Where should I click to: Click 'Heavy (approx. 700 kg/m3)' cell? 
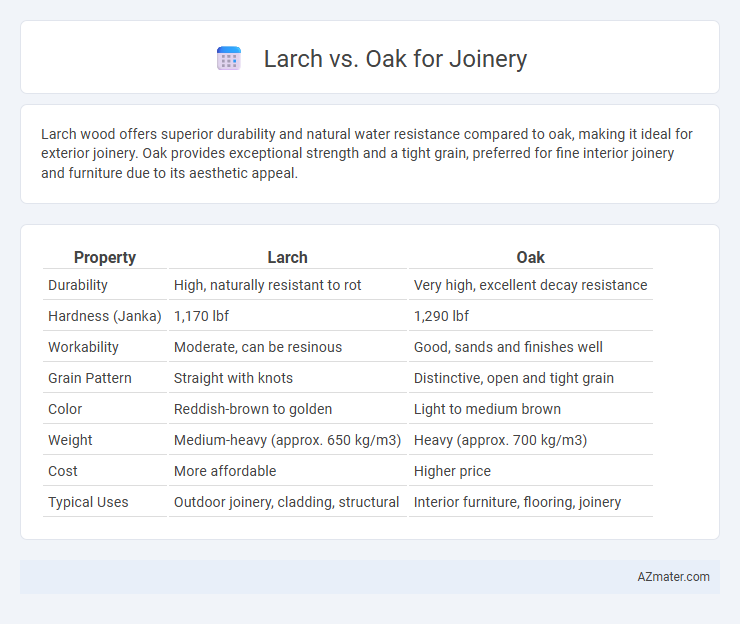(x=530, y=440)
